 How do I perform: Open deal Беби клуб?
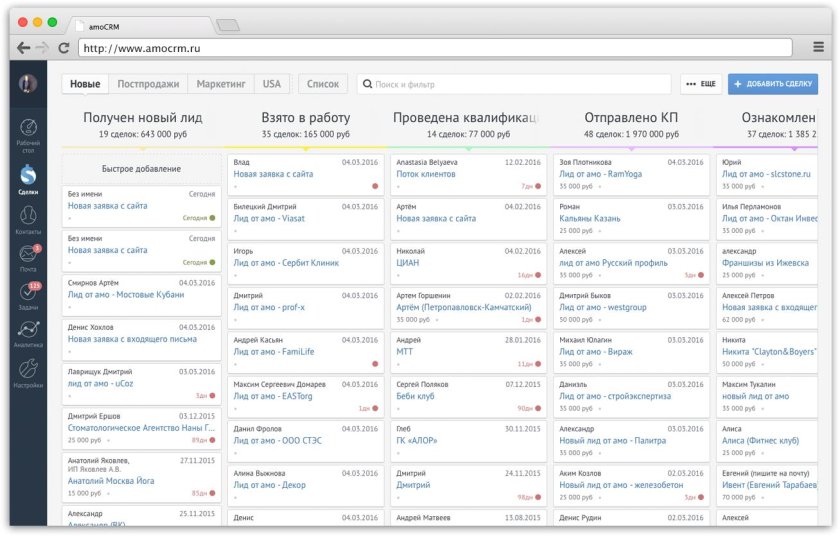pyautogui.click(x=415, y=396)
